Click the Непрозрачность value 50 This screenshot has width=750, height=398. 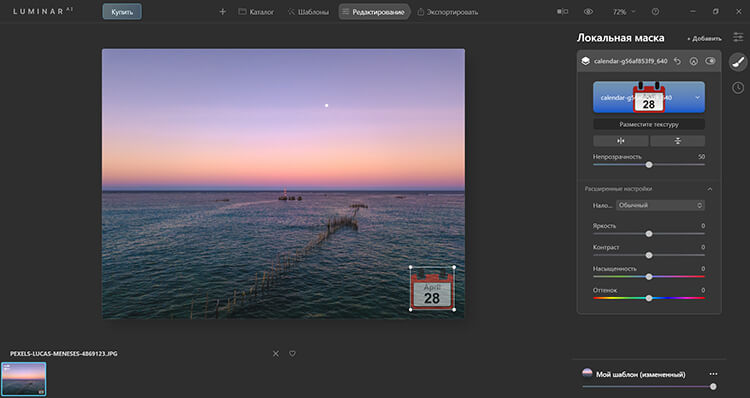pos(701,157)
